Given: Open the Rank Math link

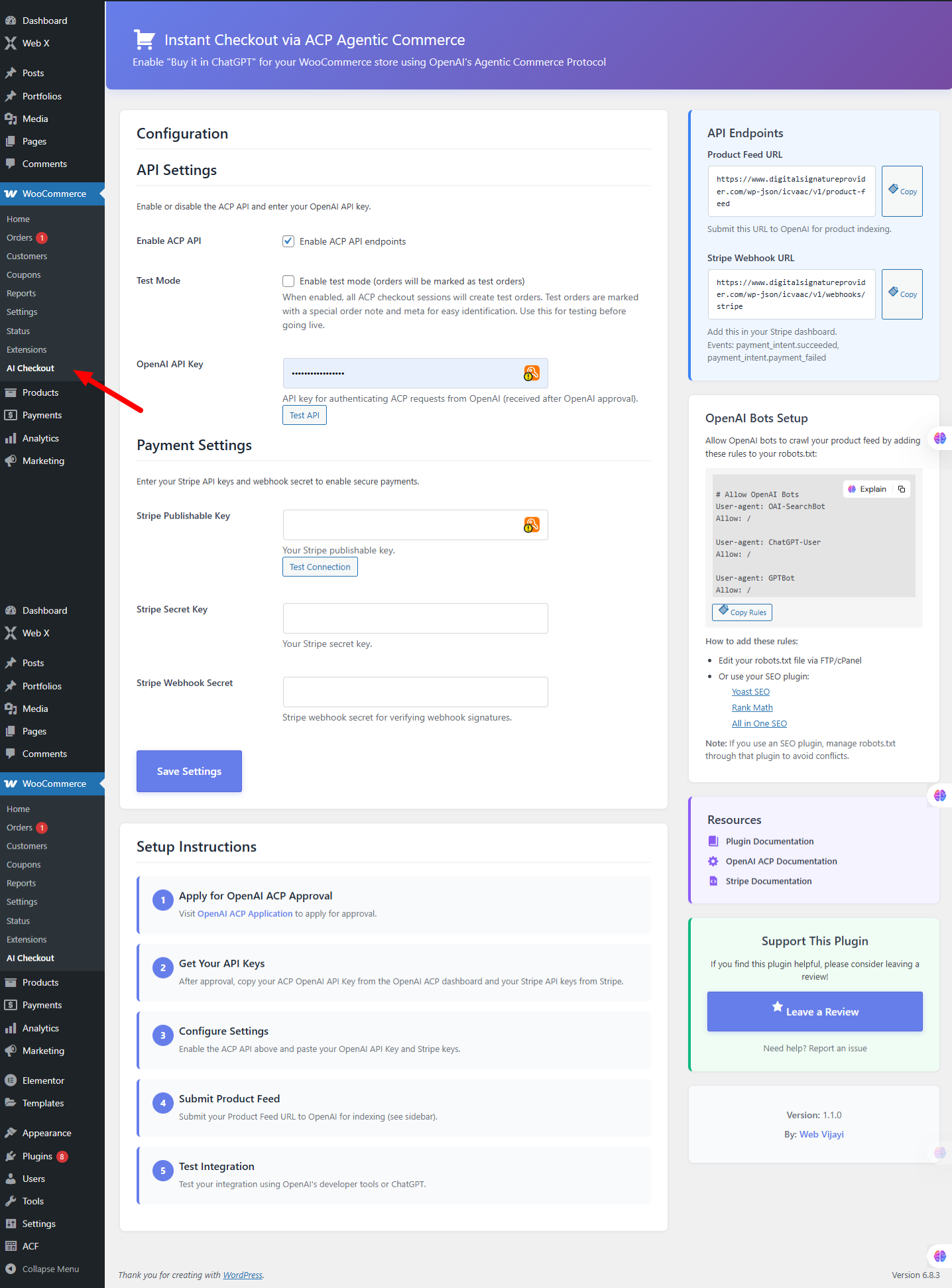Looking at the screenshot, I should (752, 707).
